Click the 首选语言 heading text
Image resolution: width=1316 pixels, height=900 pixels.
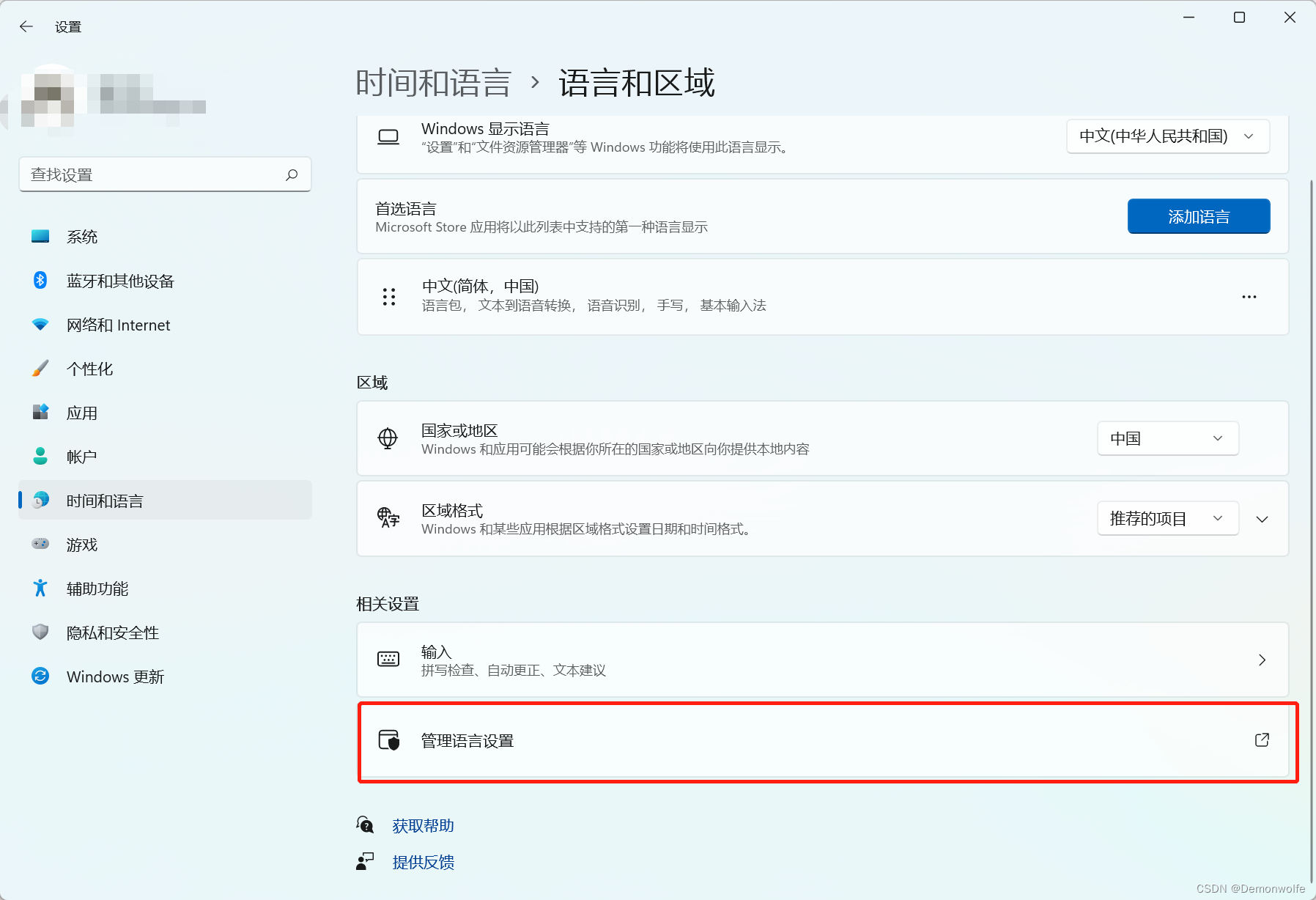pos(406,209)
